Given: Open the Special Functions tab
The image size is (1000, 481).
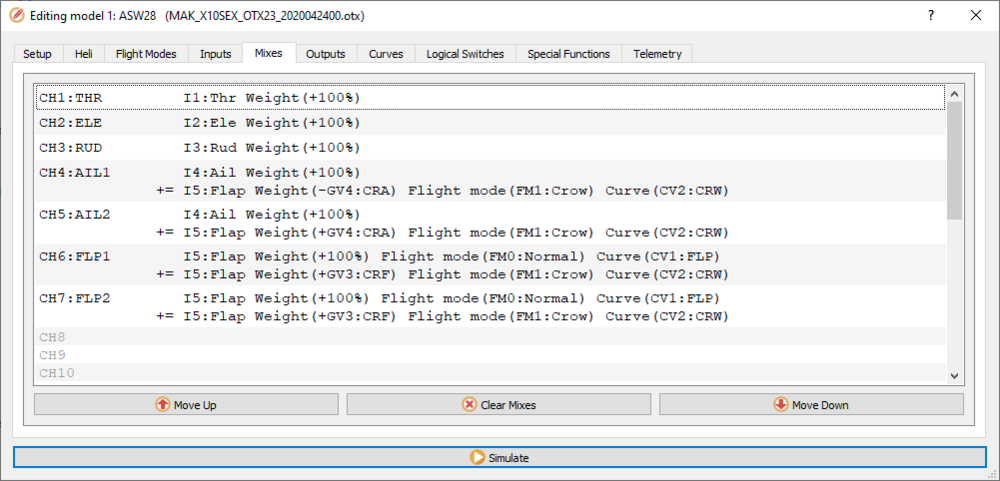Looking at the screenshot, I should click(x=569, y=54).
